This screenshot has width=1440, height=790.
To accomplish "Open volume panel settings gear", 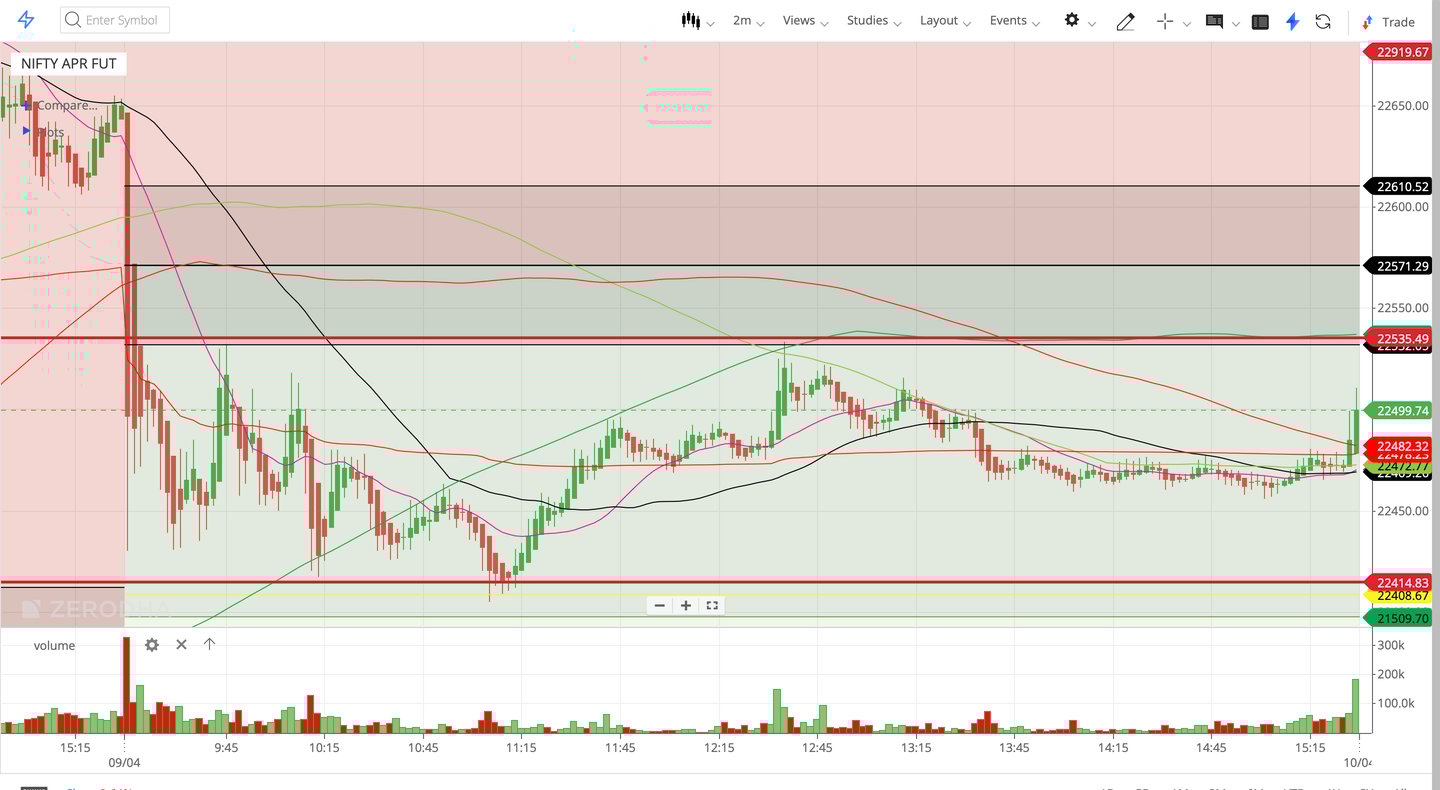I will click(152, 645).
